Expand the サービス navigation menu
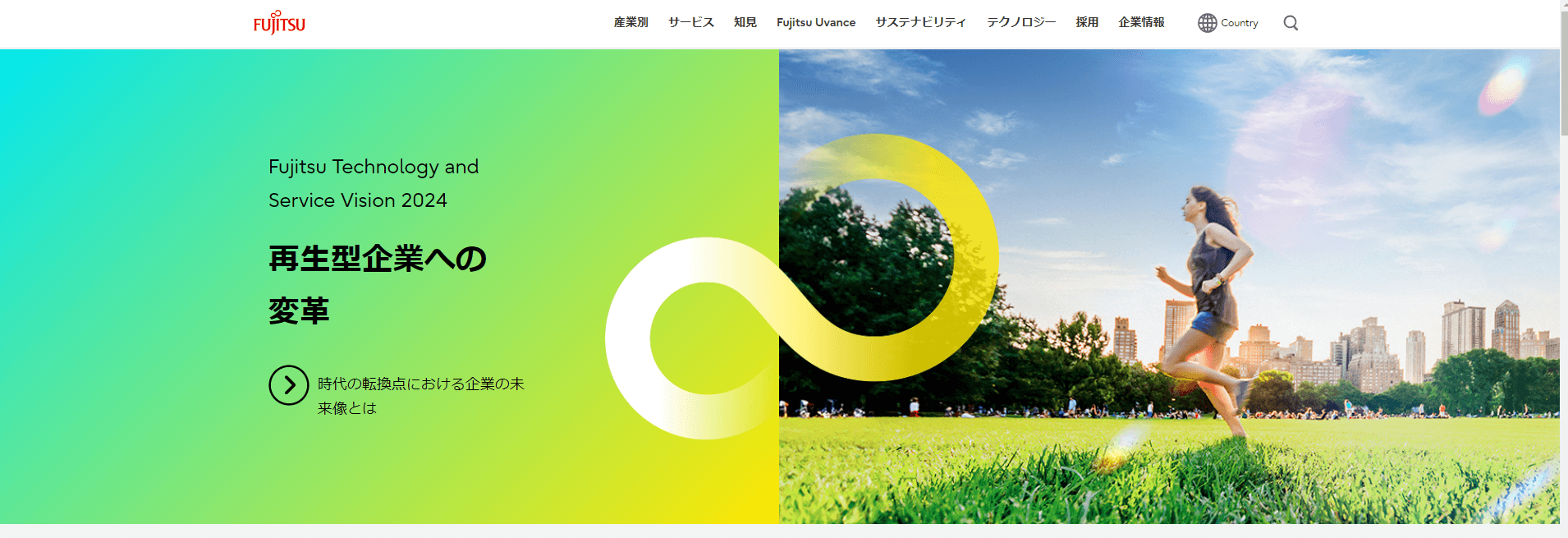 [x=690, y=23]
